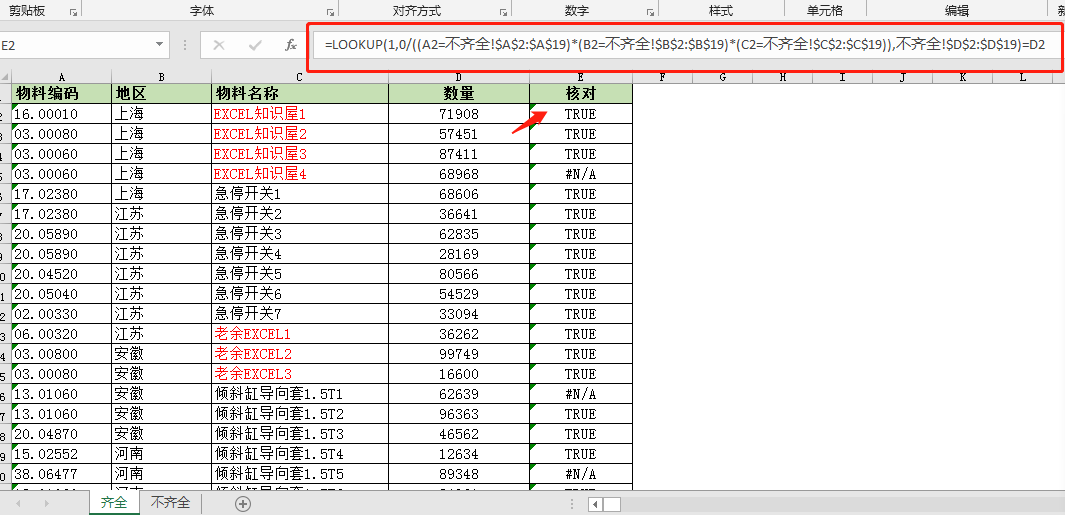Select column A header
This screenshot has height=515, width=1065.
coord(61,77)
